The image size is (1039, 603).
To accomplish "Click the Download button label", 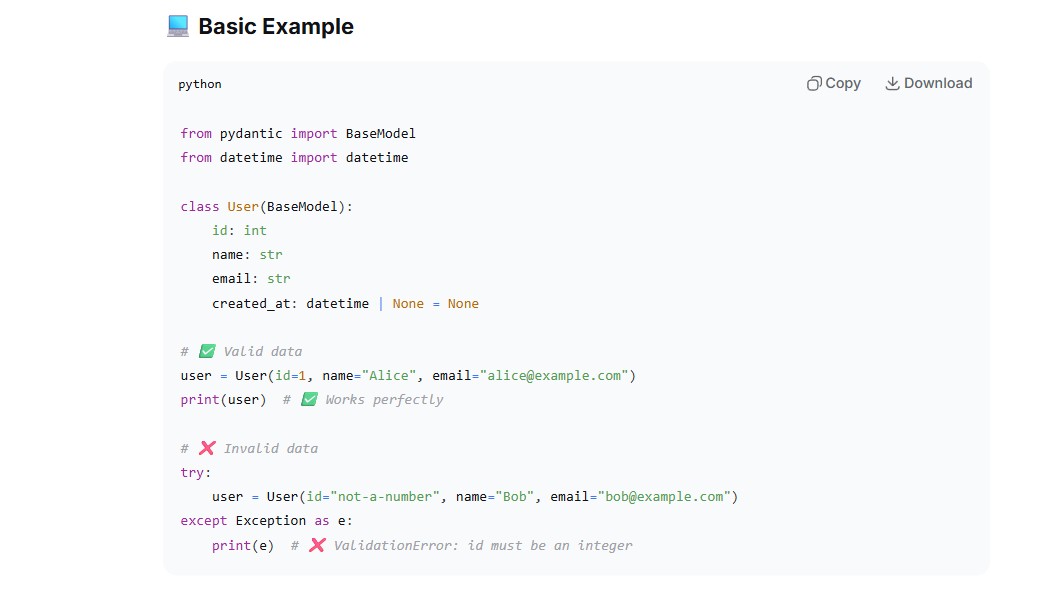I will (x=938, y=83).
